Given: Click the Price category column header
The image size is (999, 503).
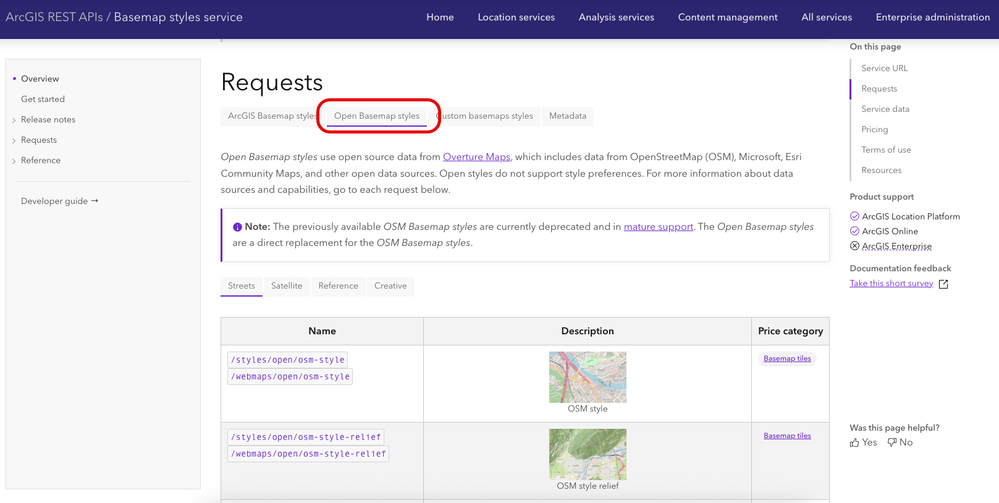Looking at the screenshot, I should pyautogui.click(x=790, y=332).
